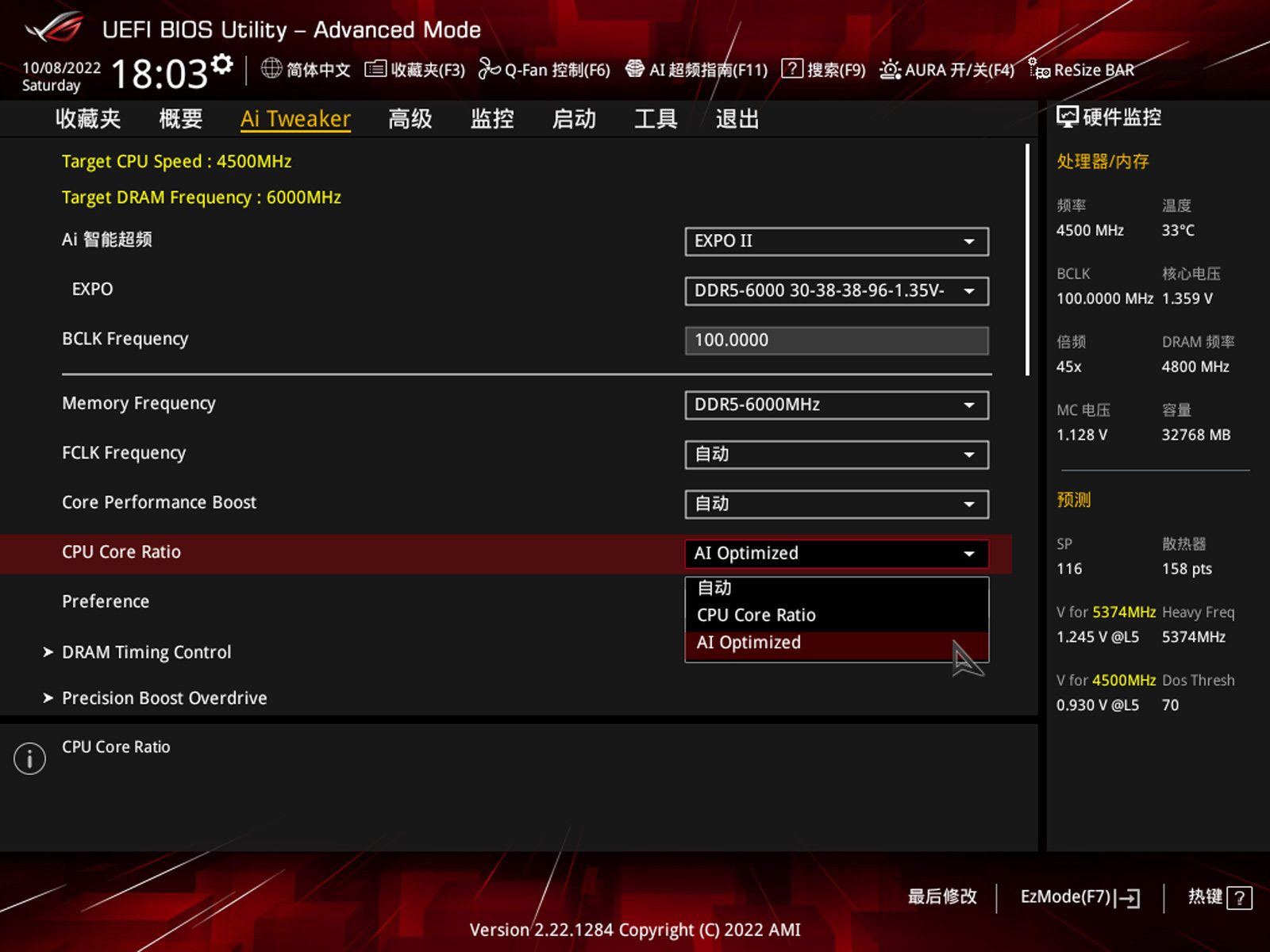The width and height of the screenshot is (1270, 952).
Task: Toggle ReSize BAR setting
Action: pyautogui.click(x=1081, y=70)
